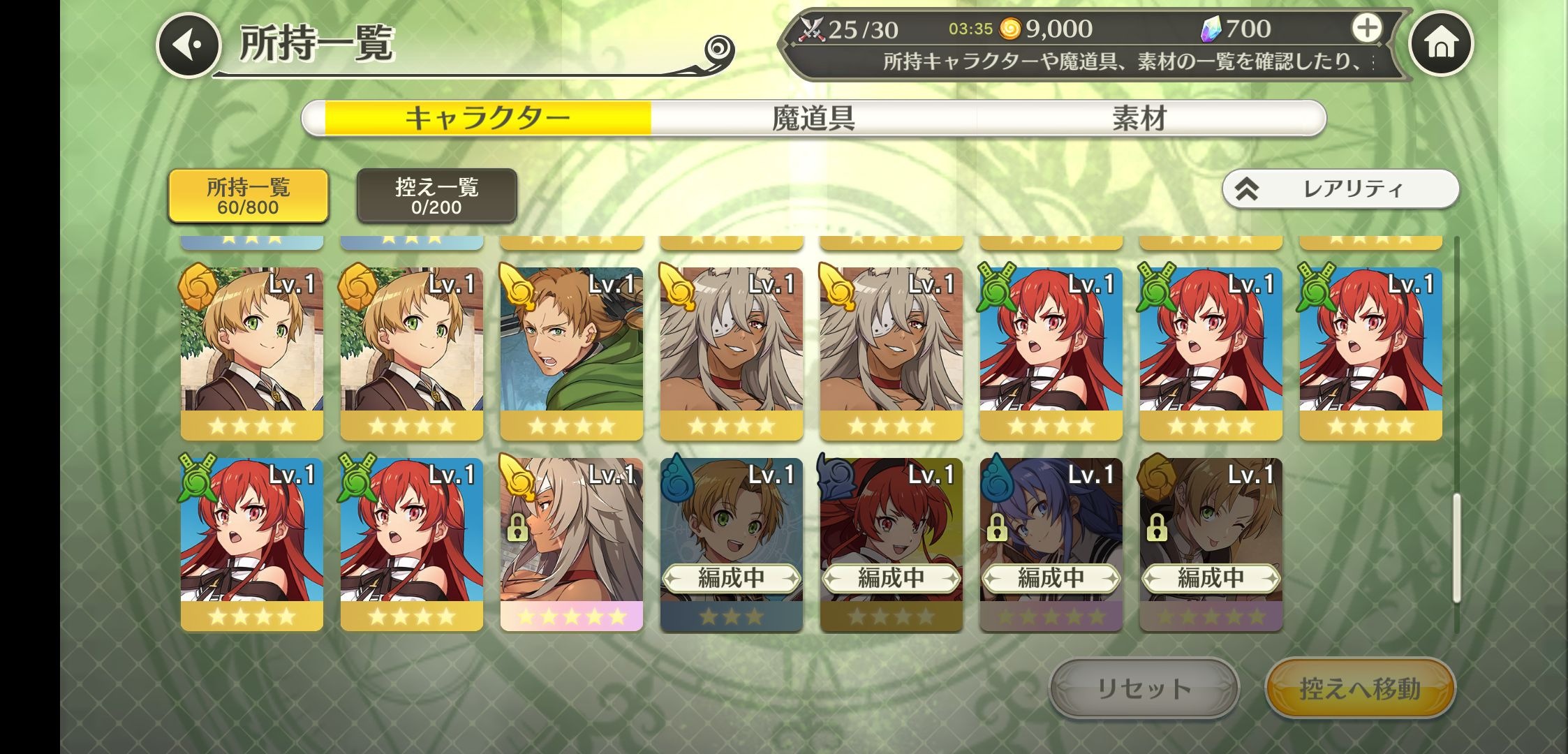Switch to the 魔道具 tab
This screenshot has height=754, width=1568.
pos(813,118)
